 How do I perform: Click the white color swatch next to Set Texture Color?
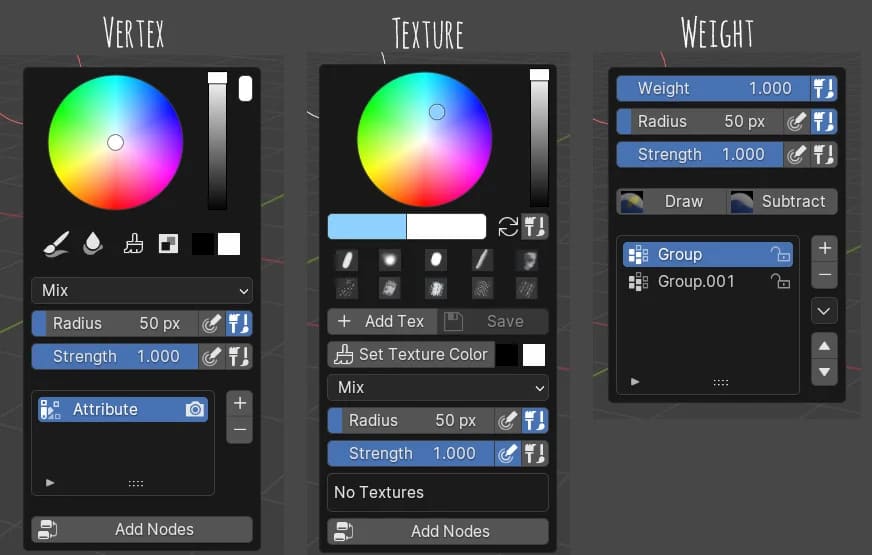534,354
